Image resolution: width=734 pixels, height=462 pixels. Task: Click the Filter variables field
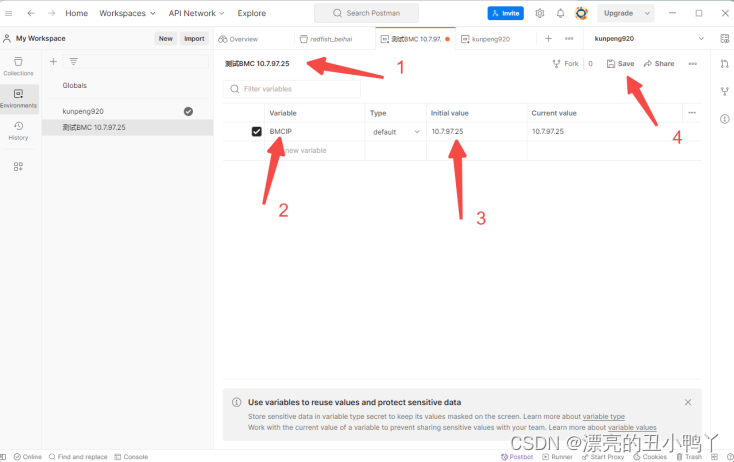[292, 89]
